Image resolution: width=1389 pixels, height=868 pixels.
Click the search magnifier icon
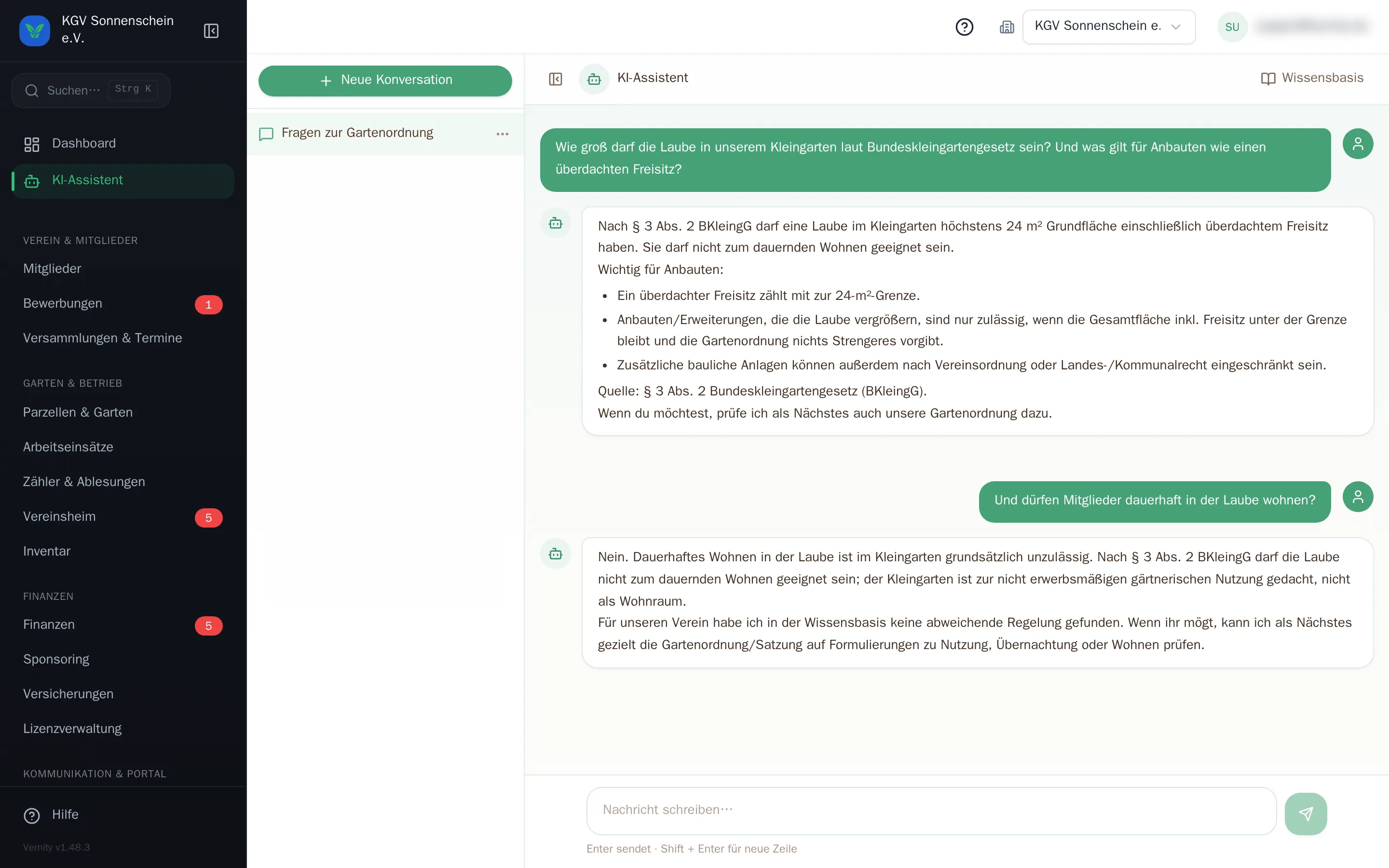click(x=31, y=91)
